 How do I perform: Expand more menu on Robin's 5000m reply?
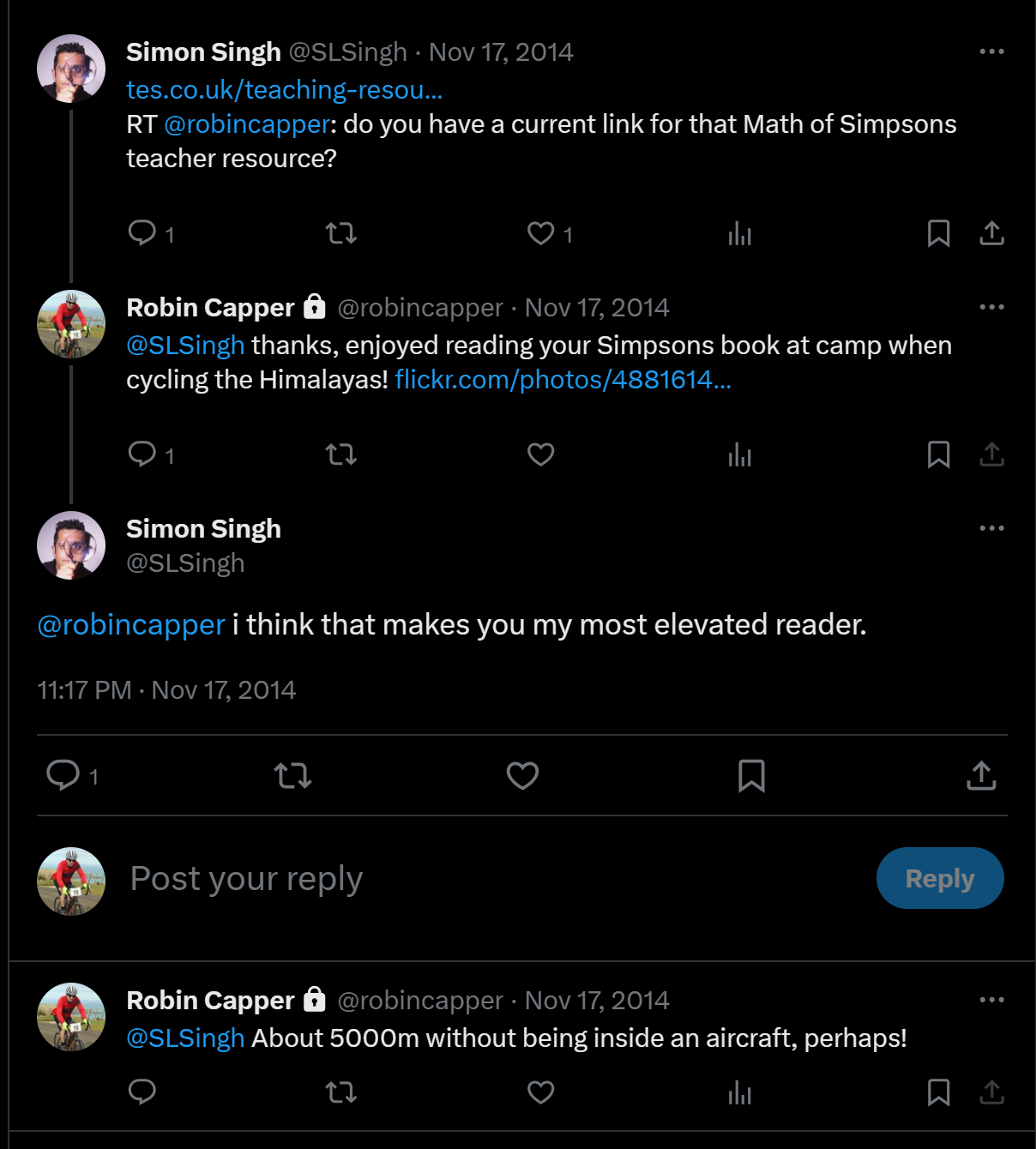991,1000
